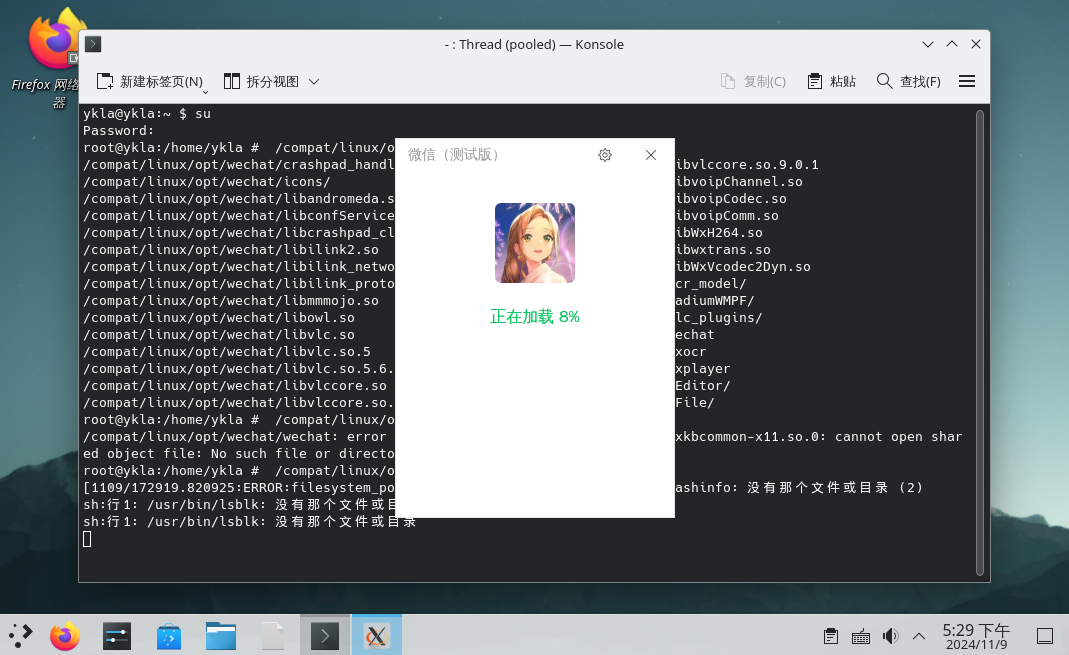Click the terminal cursor block
This screenshot has height=655, width=1069.
(87, 539)
